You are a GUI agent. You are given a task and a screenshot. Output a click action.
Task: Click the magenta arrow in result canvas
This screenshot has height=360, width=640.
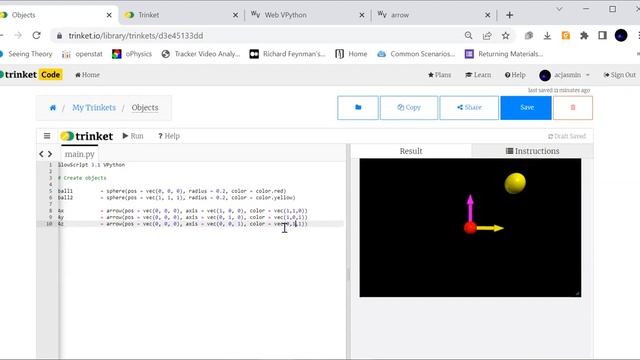point(470,207)
